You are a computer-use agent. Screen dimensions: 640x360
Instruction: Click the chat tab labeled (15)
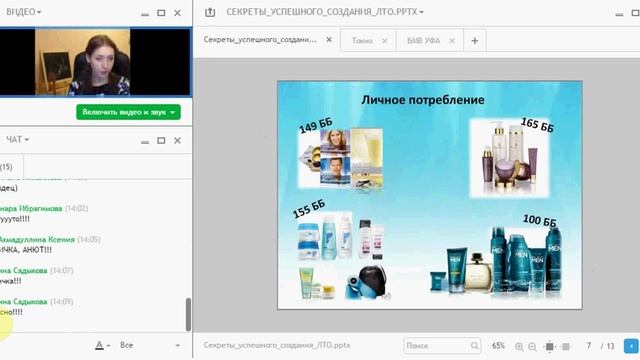click(x=6, y=167)
